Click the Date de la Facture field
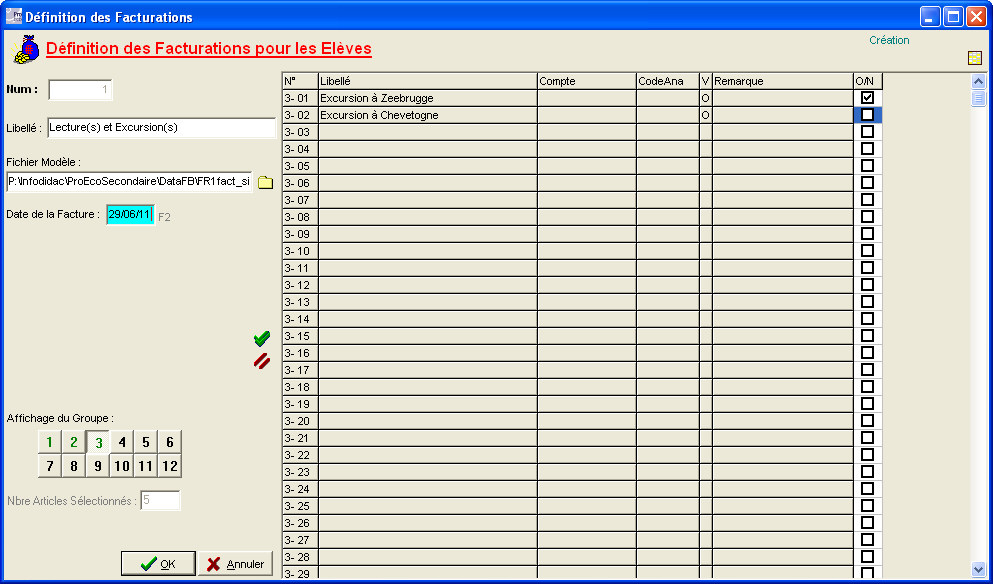The width and height of the screenshot is (993, 584). (x=130, y=215)
